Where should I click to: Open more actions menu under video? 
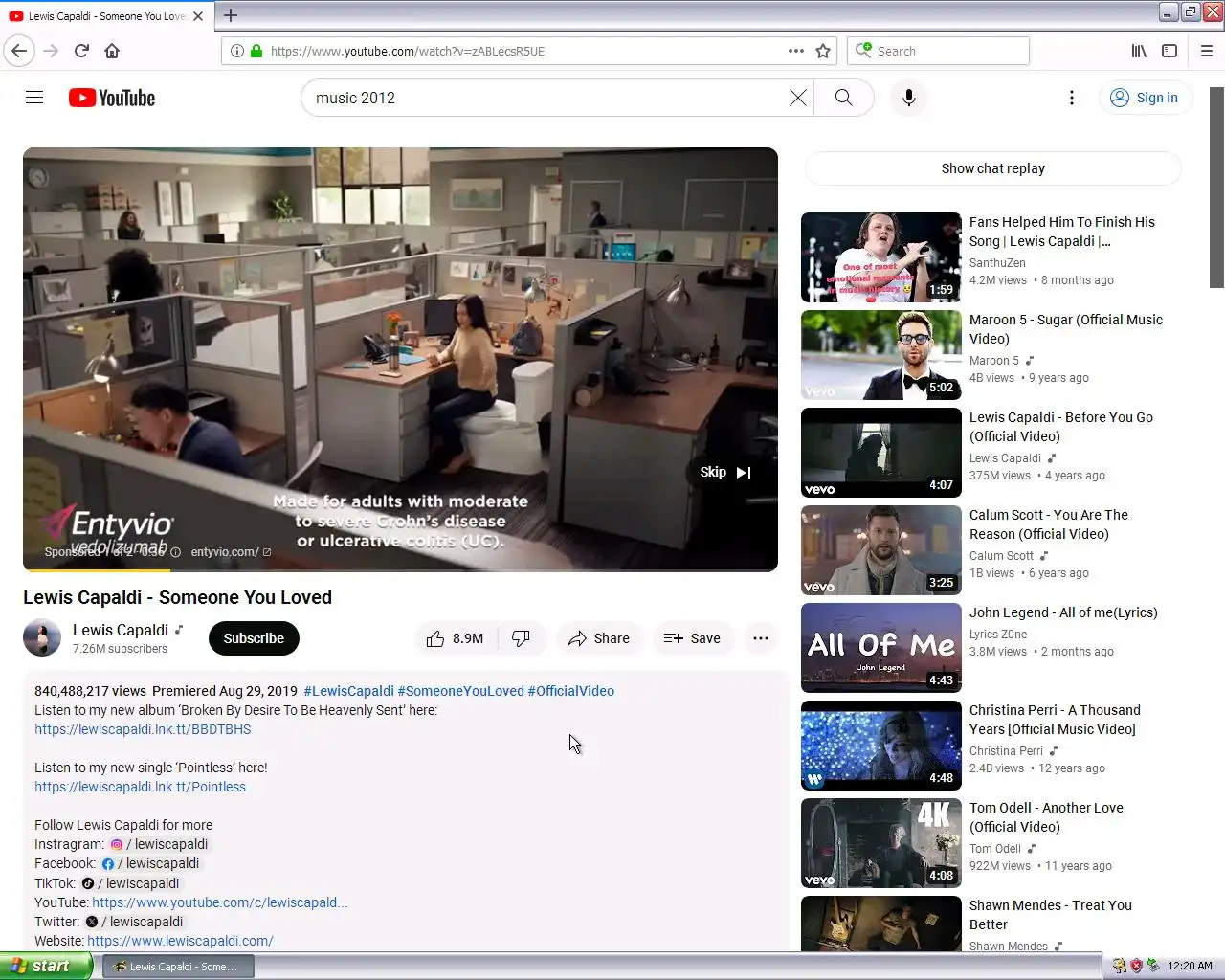(x=761, y=638)
